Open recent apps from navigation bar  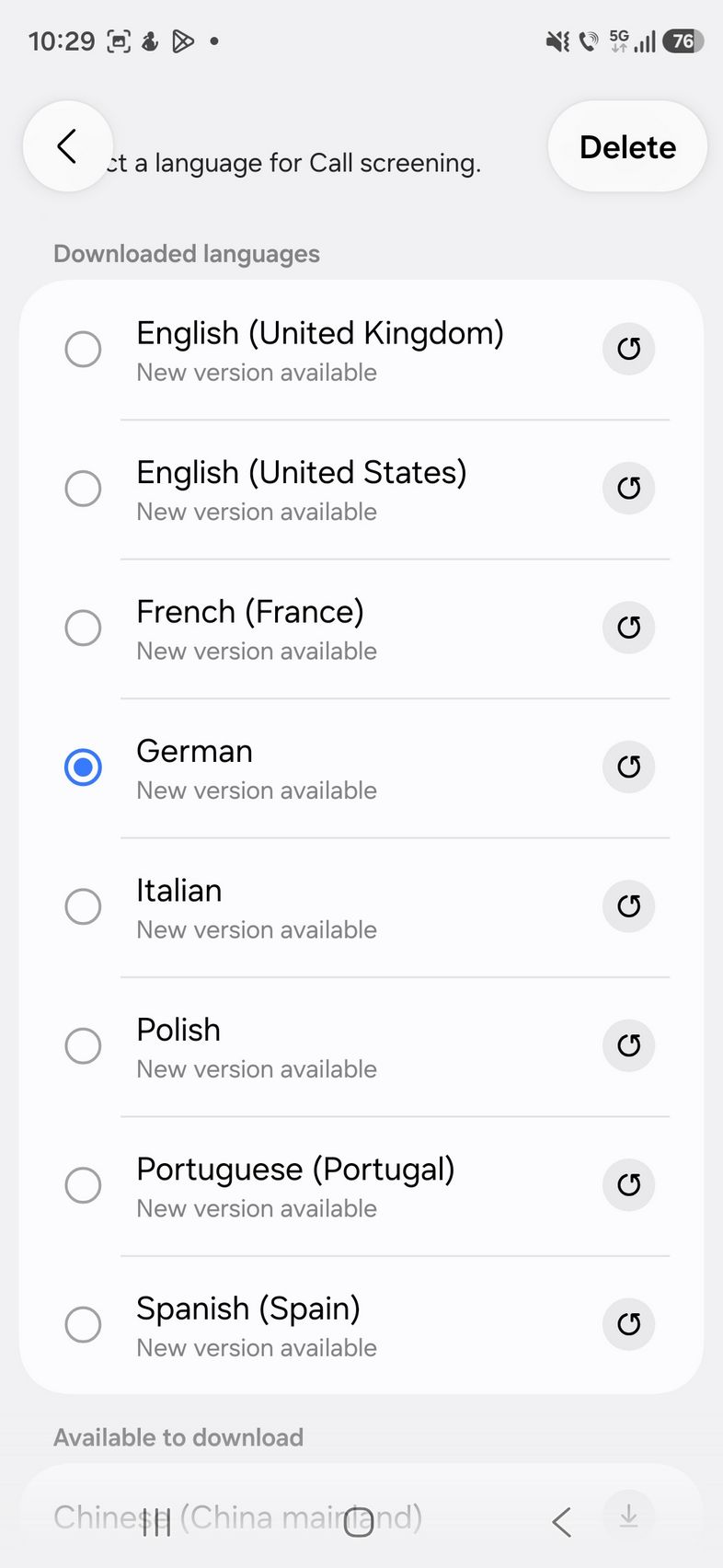pyautogui.click(x=157, y=1522)
